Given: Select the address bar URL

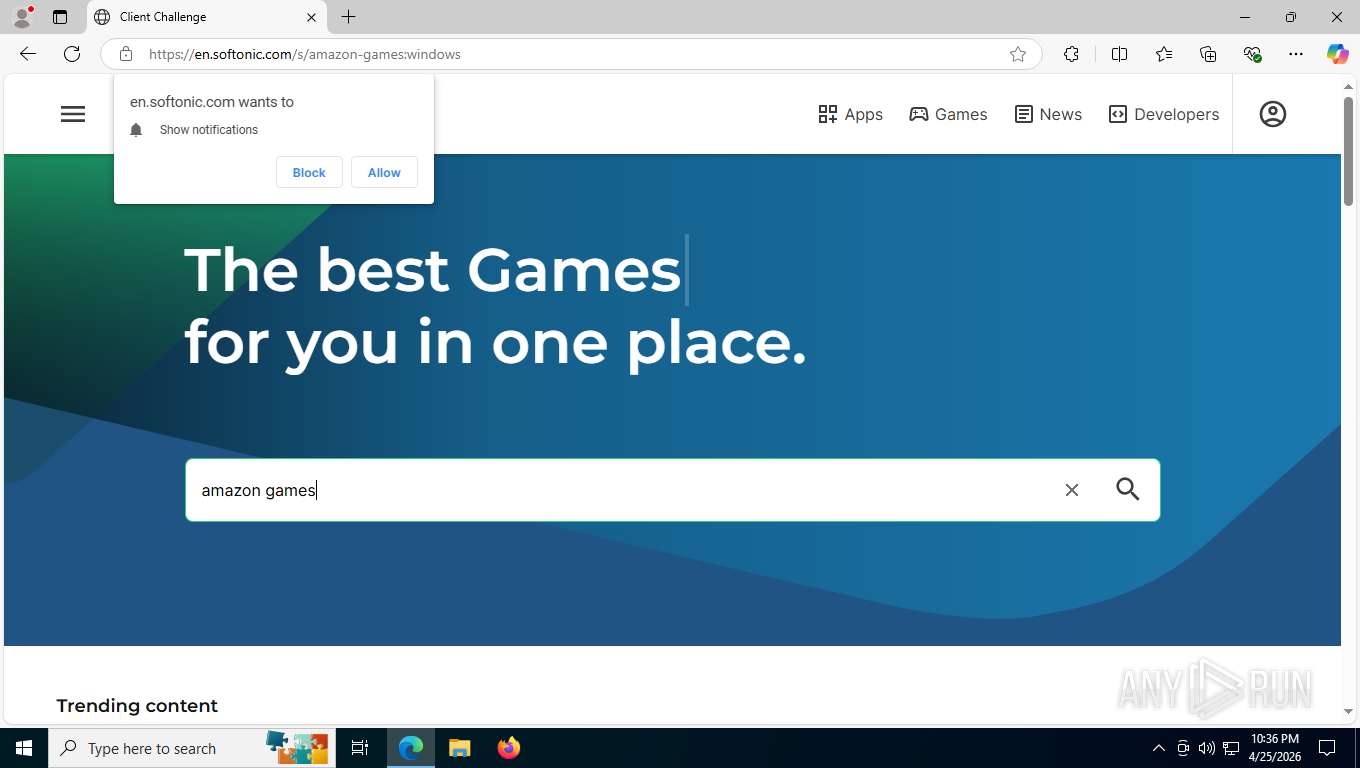Looking at the screenshot, I should click(x=305, y=54).
